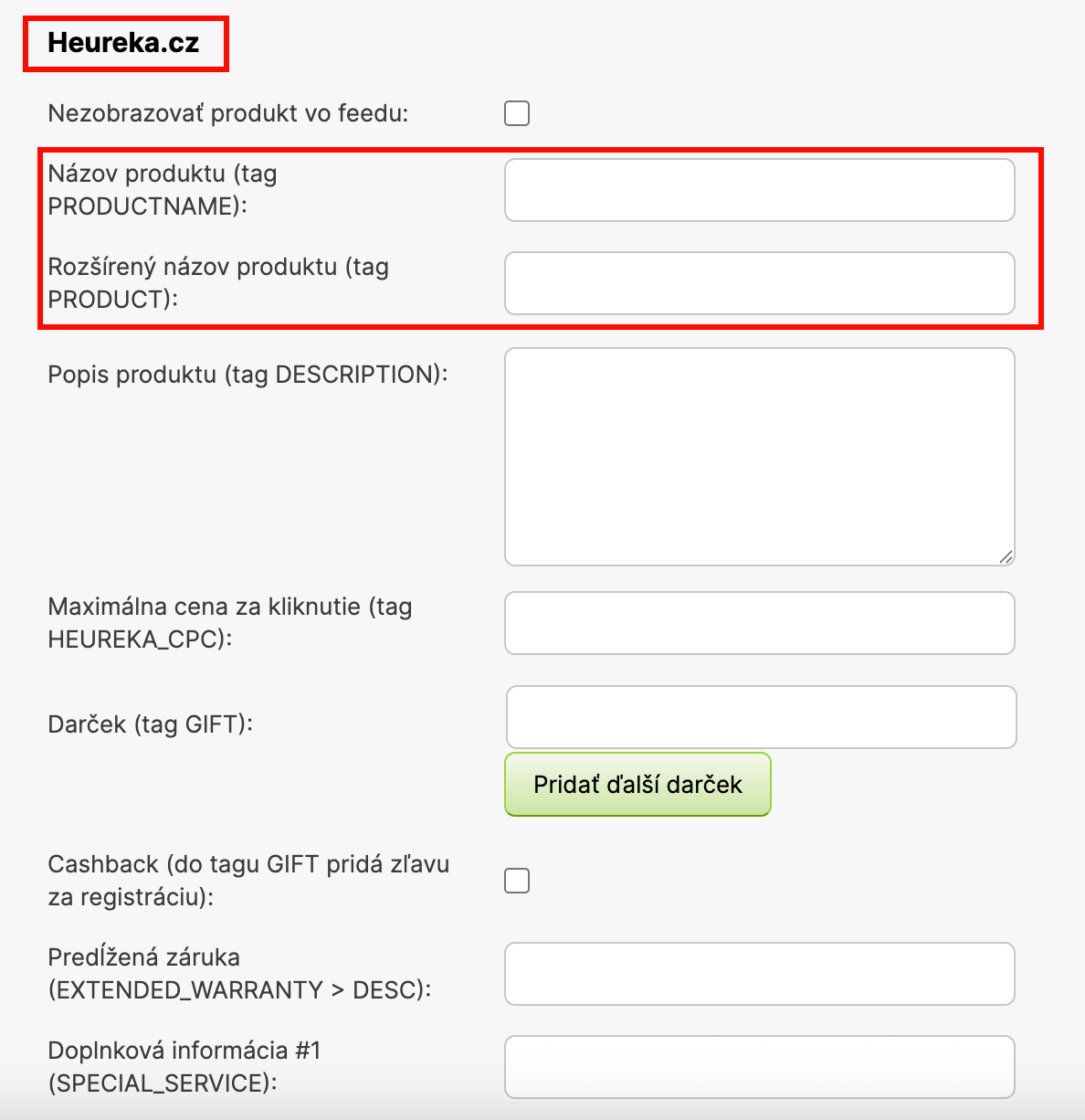Click the 'Nezobrazovať produkt vo feedu' label
Screen dimensions: 1085x1120
[x=228, y=113]
